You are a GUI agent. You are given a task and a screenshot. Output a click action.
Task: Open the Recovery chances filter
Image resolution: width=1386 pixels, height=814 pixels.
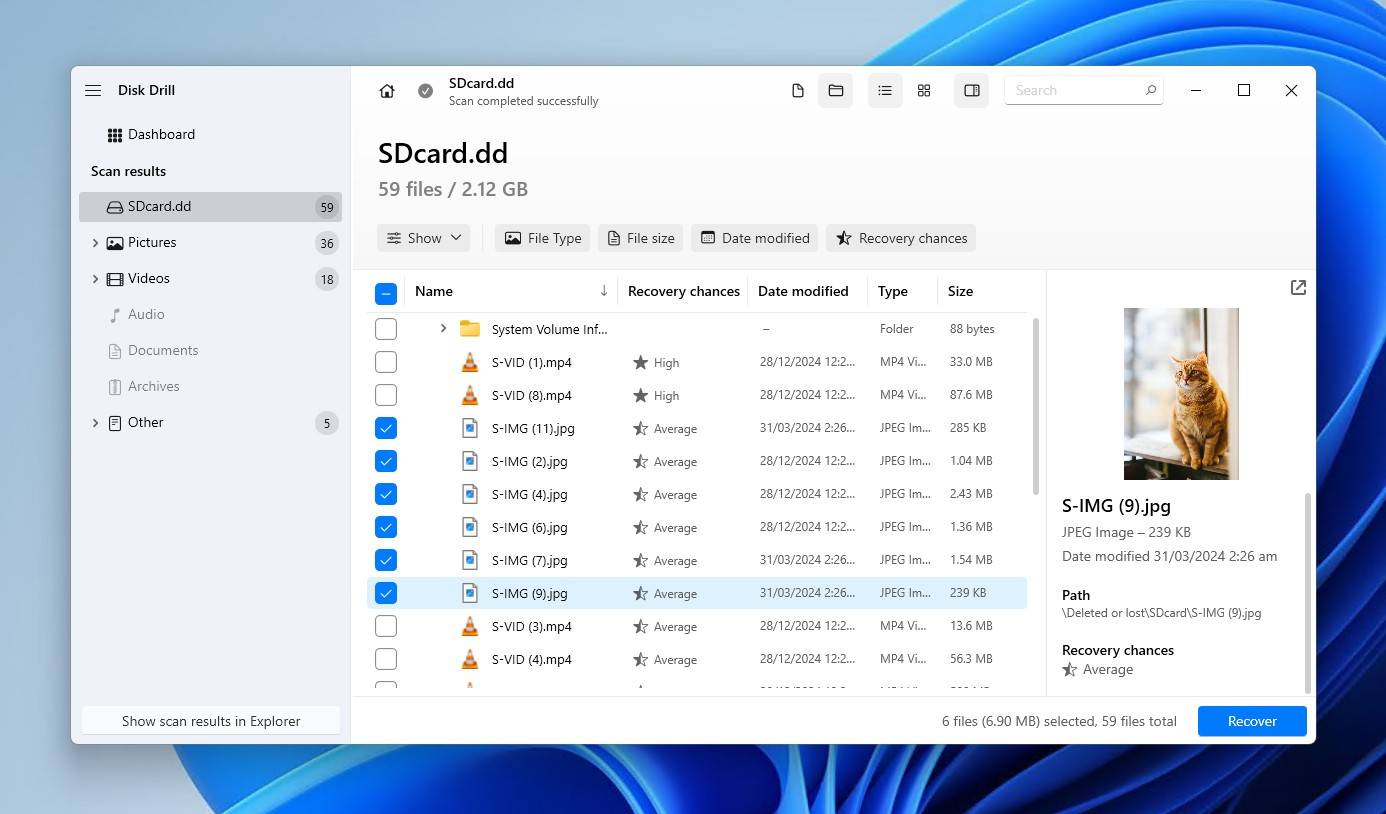pos(901,238)
